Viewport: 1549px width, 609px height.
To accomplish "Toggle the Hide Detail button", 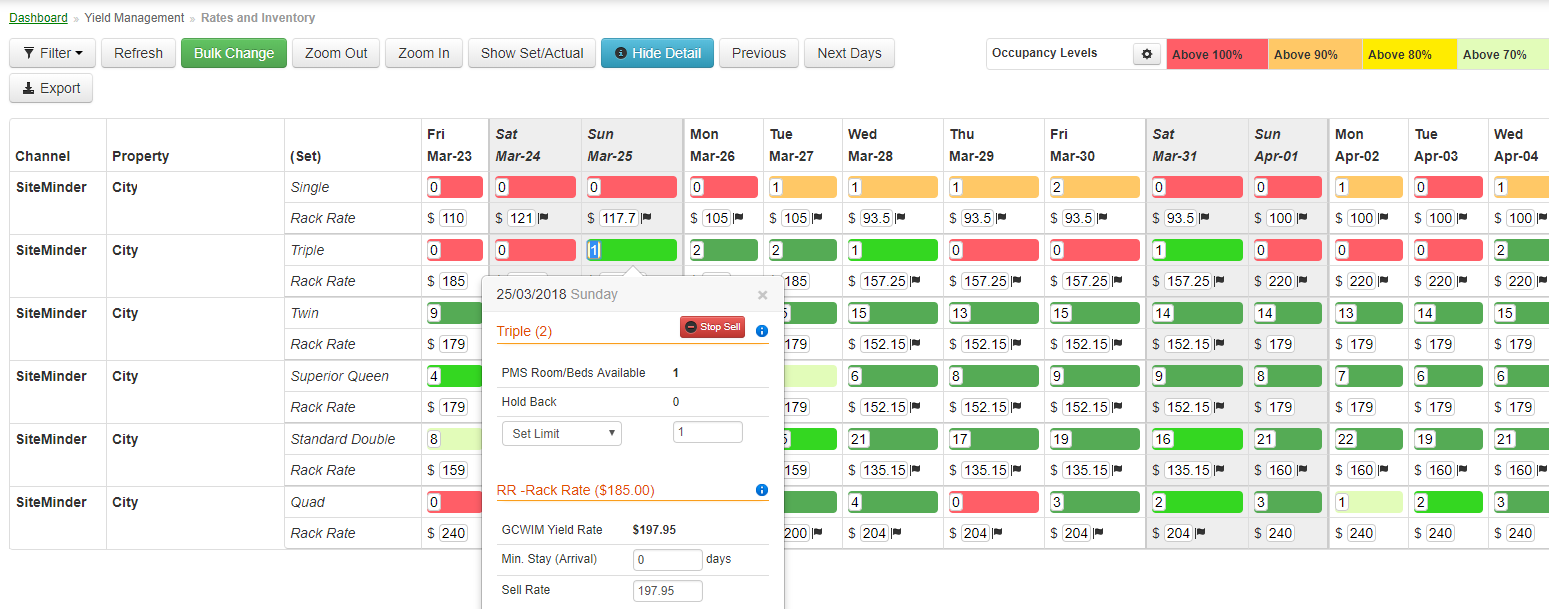I will click(657, 53).
